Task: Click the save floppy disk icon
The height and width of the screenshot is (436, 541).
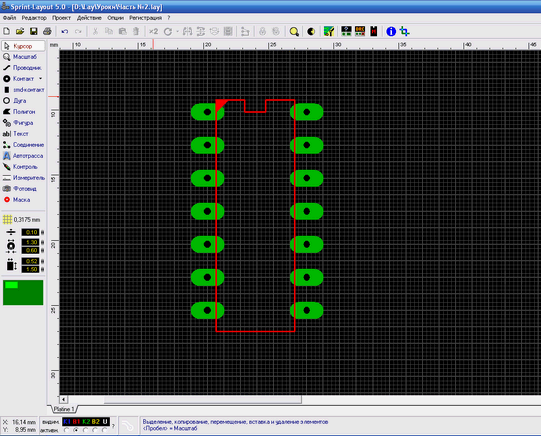Action: point(33,31)
